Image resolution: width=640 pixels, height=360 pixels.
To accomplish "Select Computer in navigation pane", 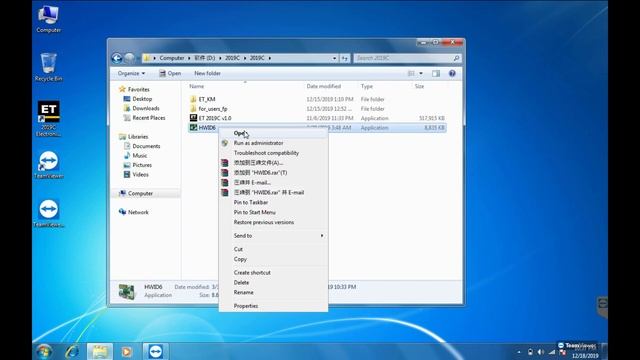I will (x=136, y=193).
